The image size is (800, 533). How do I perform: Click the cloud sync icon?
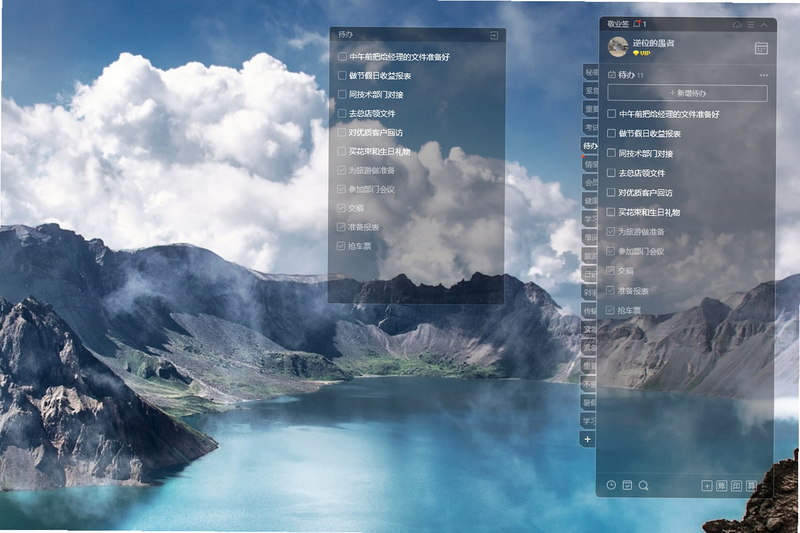point(737,24)
